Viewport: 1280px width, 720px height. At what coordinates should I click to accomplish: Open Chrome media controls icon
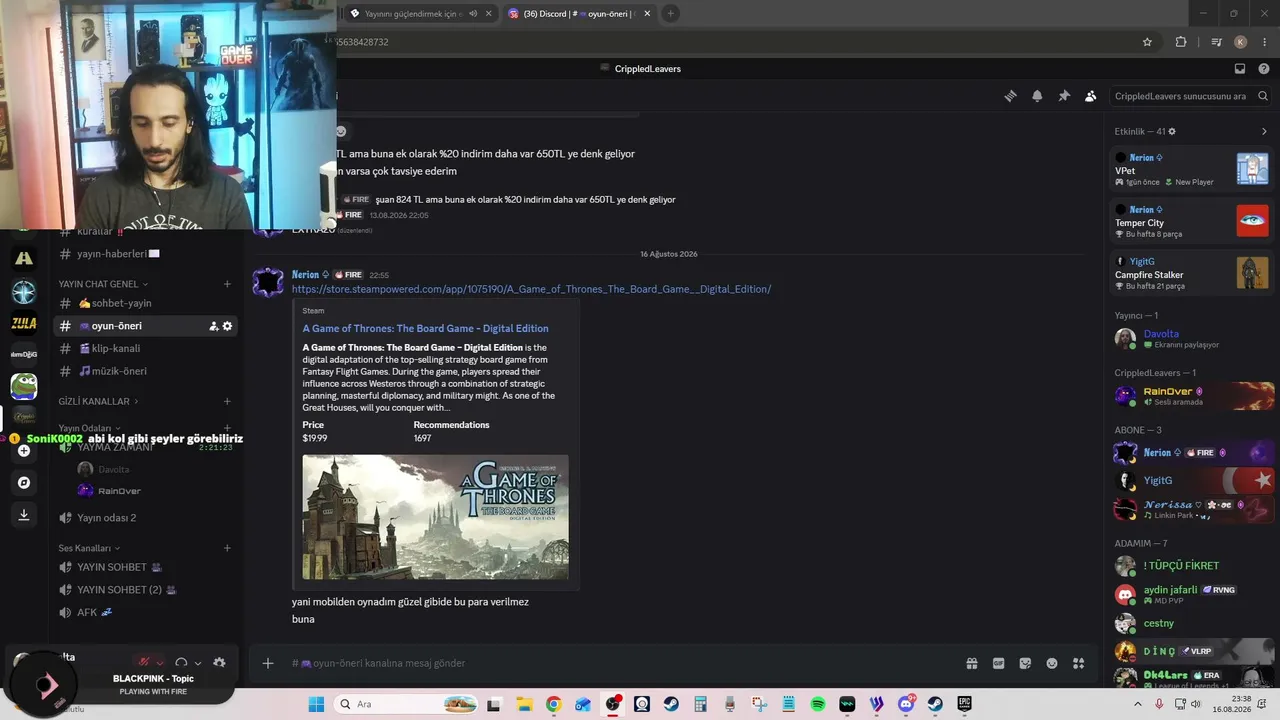point(1216,42)
